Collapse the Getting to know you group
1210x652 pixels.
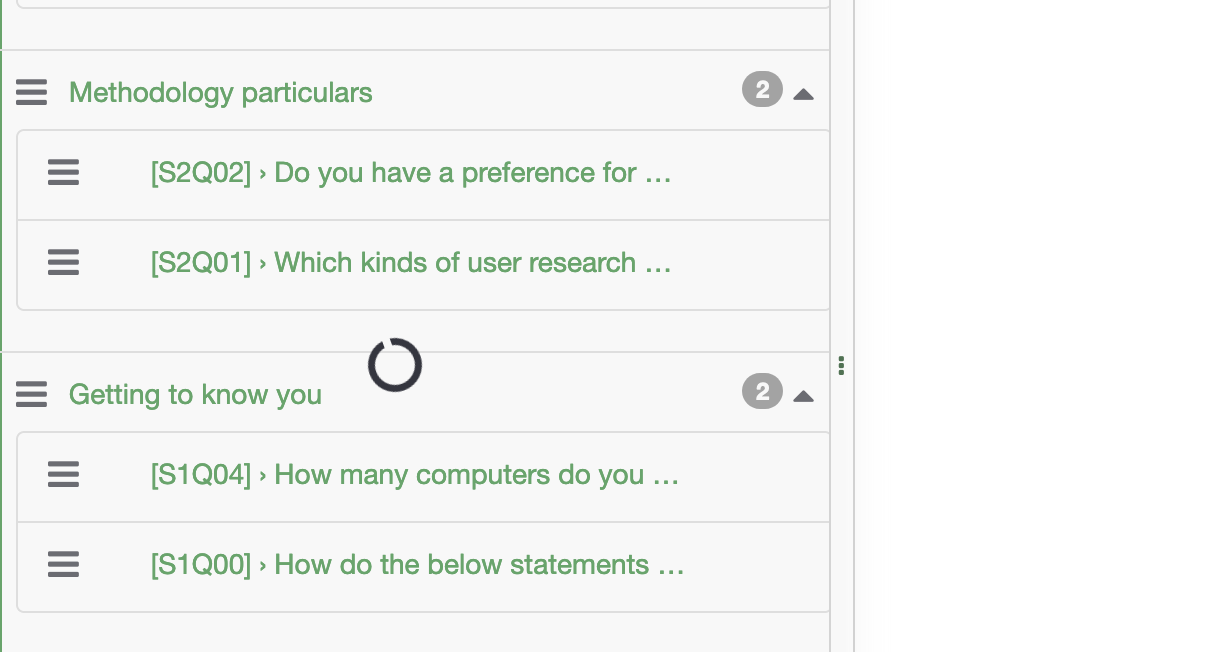point(803,396)
